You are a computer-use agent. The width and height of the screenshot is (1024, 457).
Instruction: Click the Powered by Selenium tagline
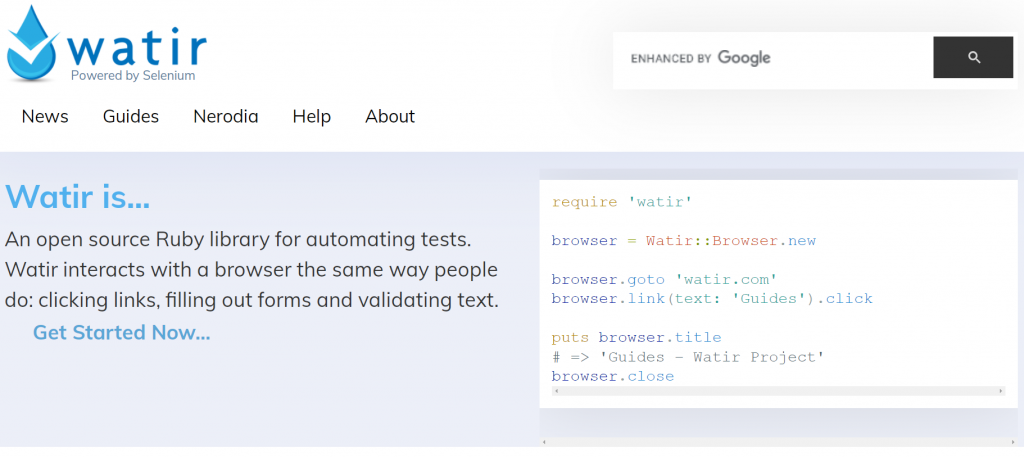(x=133, y=76)
